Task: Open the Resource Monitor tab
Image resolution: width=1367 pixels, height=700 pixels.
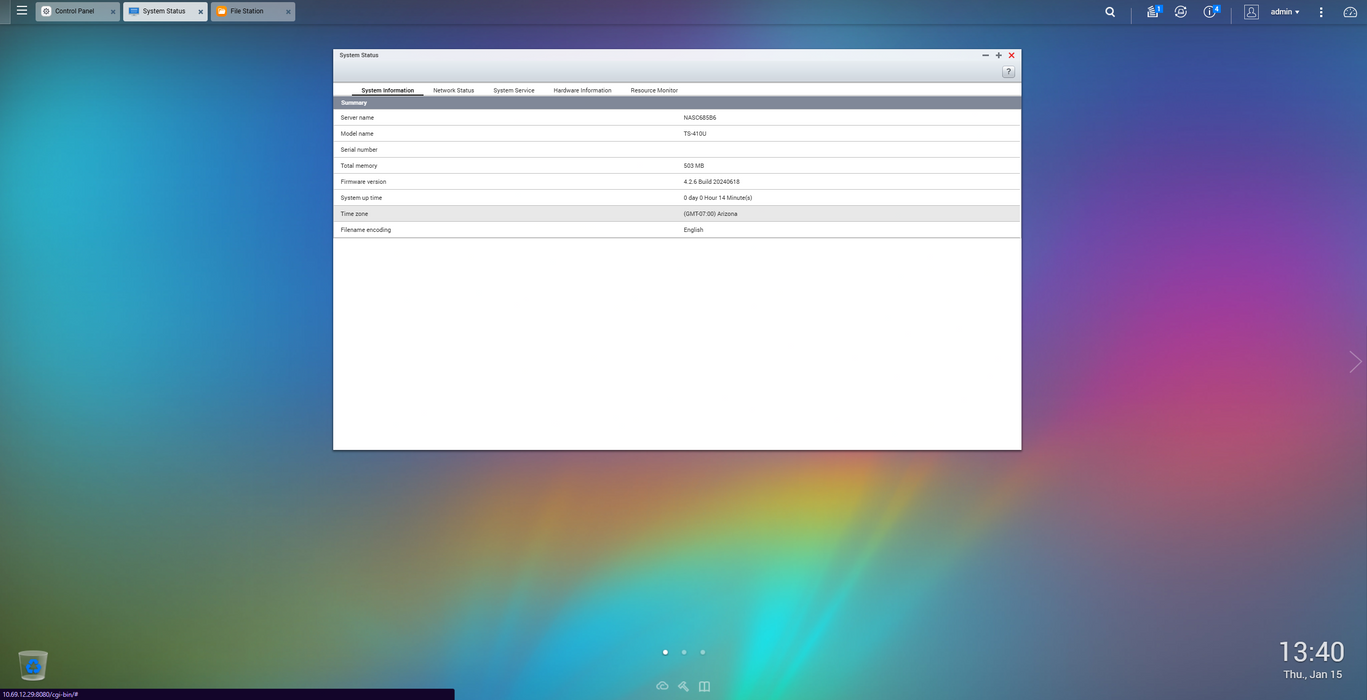Action: click(x=654, y=90)
